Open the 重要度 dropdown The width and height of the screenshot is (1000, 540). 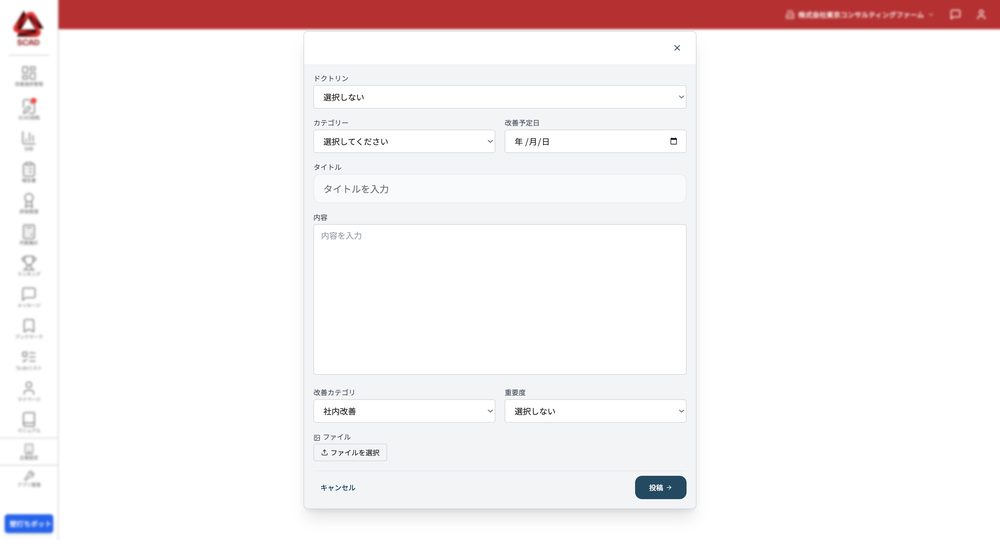point(595,411)
